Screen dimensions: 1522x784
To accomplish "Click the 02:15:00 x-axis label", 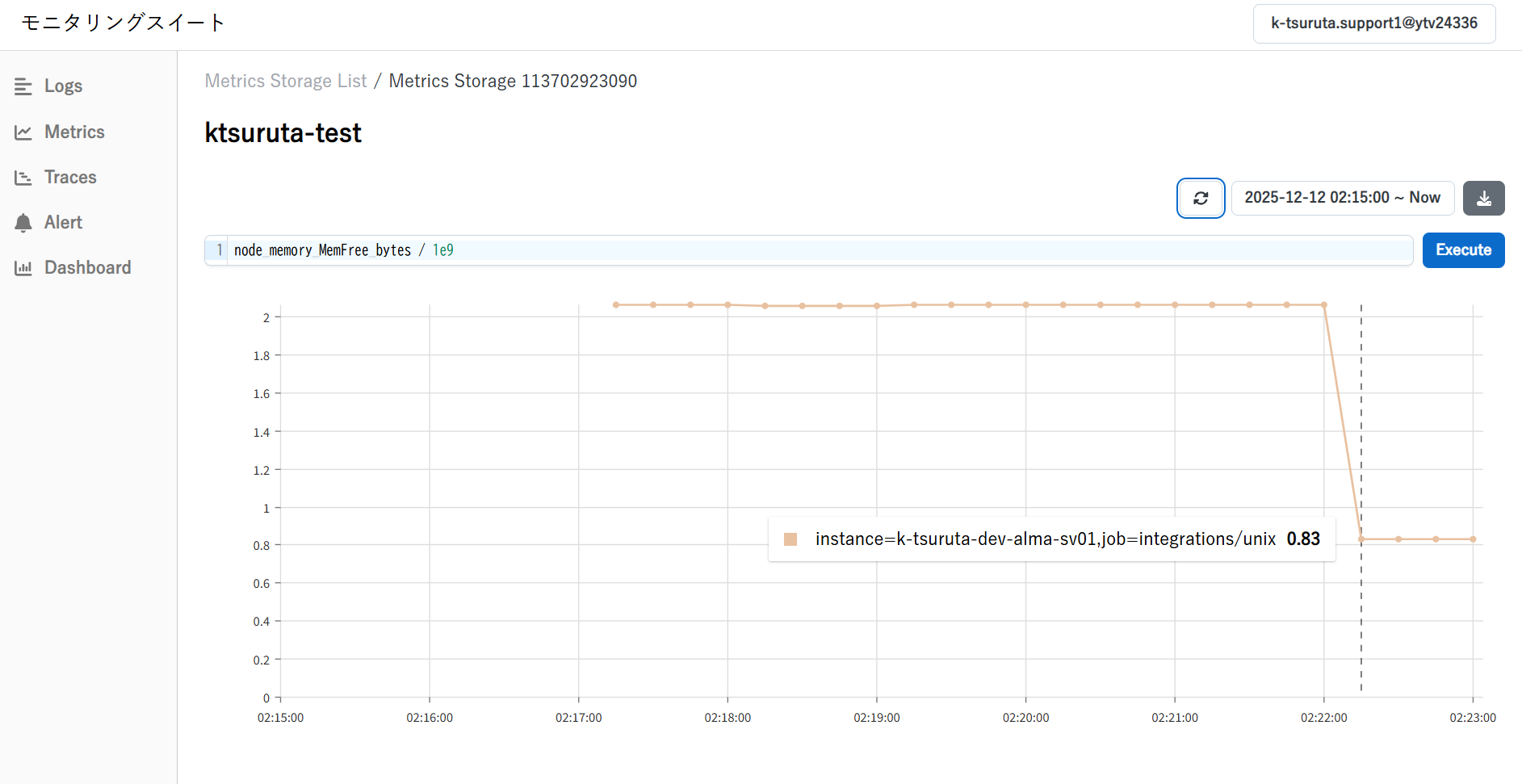I will click(x=280, y=718).
